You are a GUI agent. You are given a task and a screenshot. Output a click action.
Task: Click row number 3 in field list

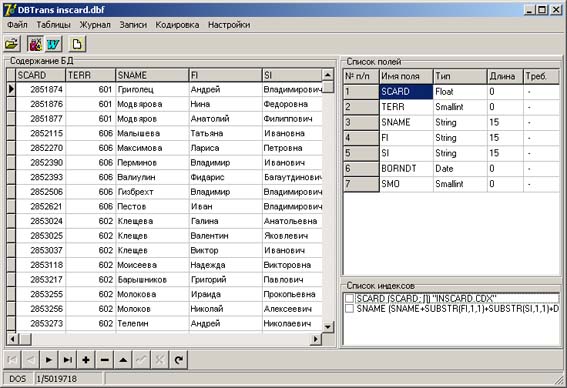(x=361, y=122)
